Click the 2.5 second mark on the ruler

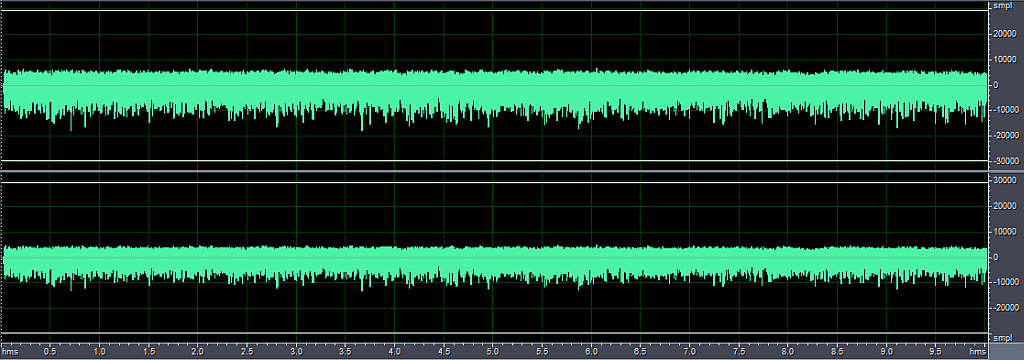[x=247, y=352]
